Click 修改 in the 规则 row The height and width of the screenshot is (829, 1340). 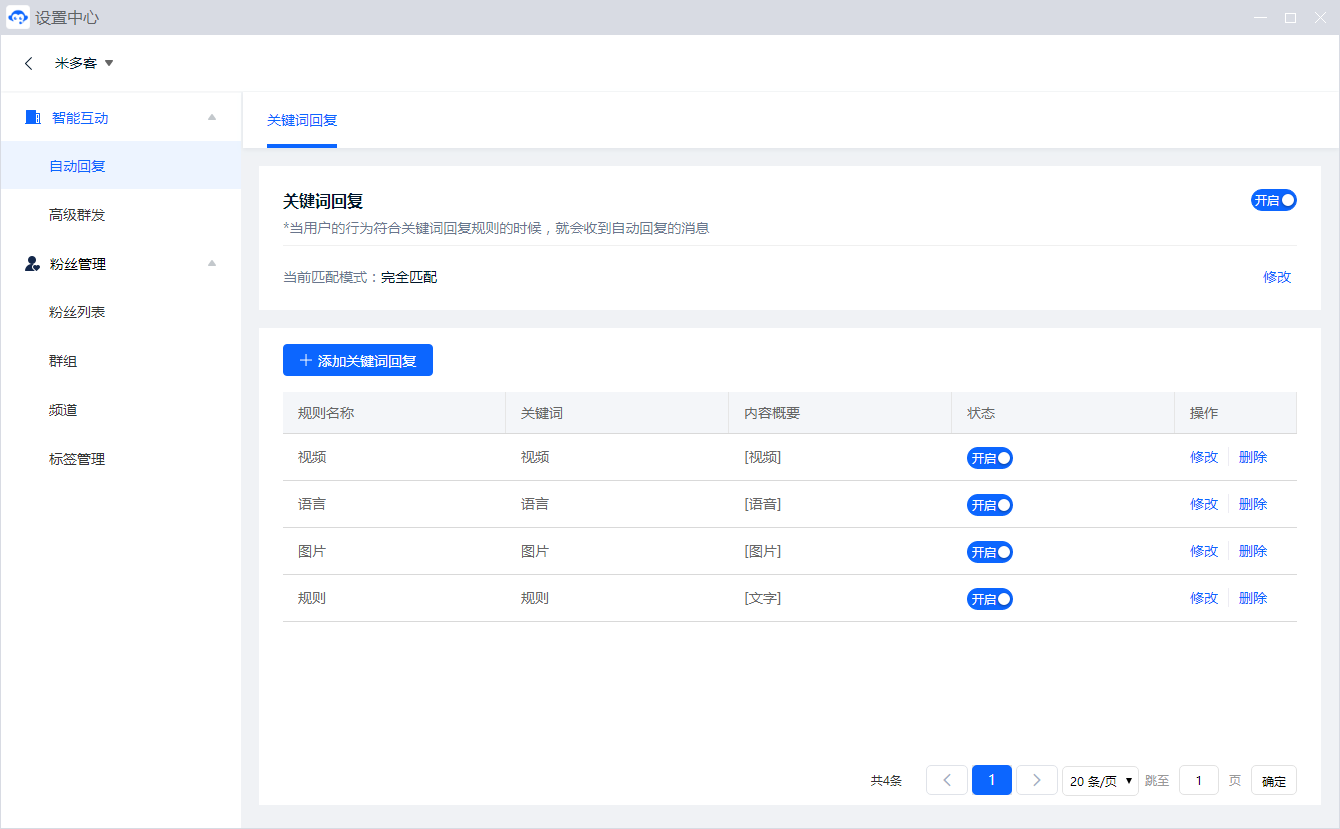[1204, 598]
